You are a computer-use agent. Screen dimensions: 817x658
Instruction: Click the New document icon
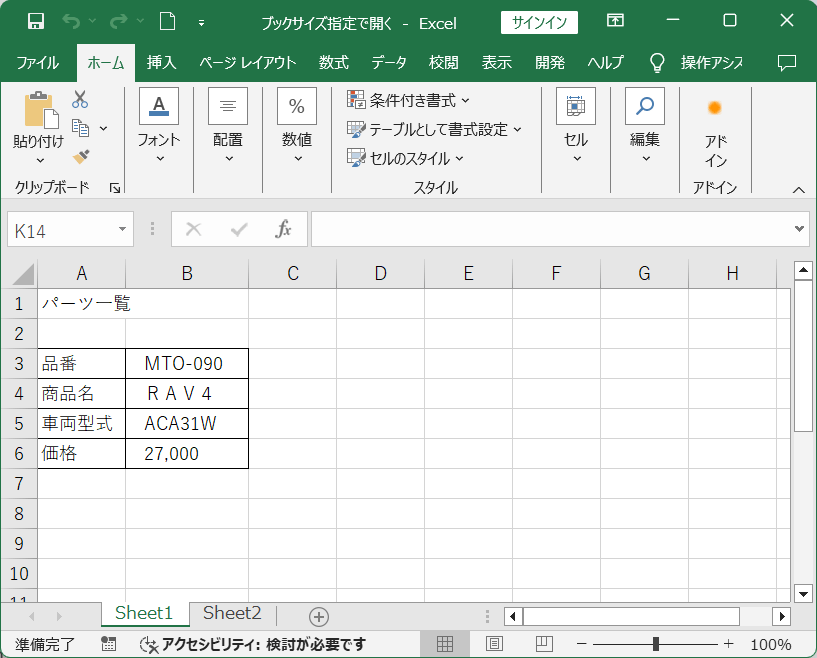coord(167,21)
